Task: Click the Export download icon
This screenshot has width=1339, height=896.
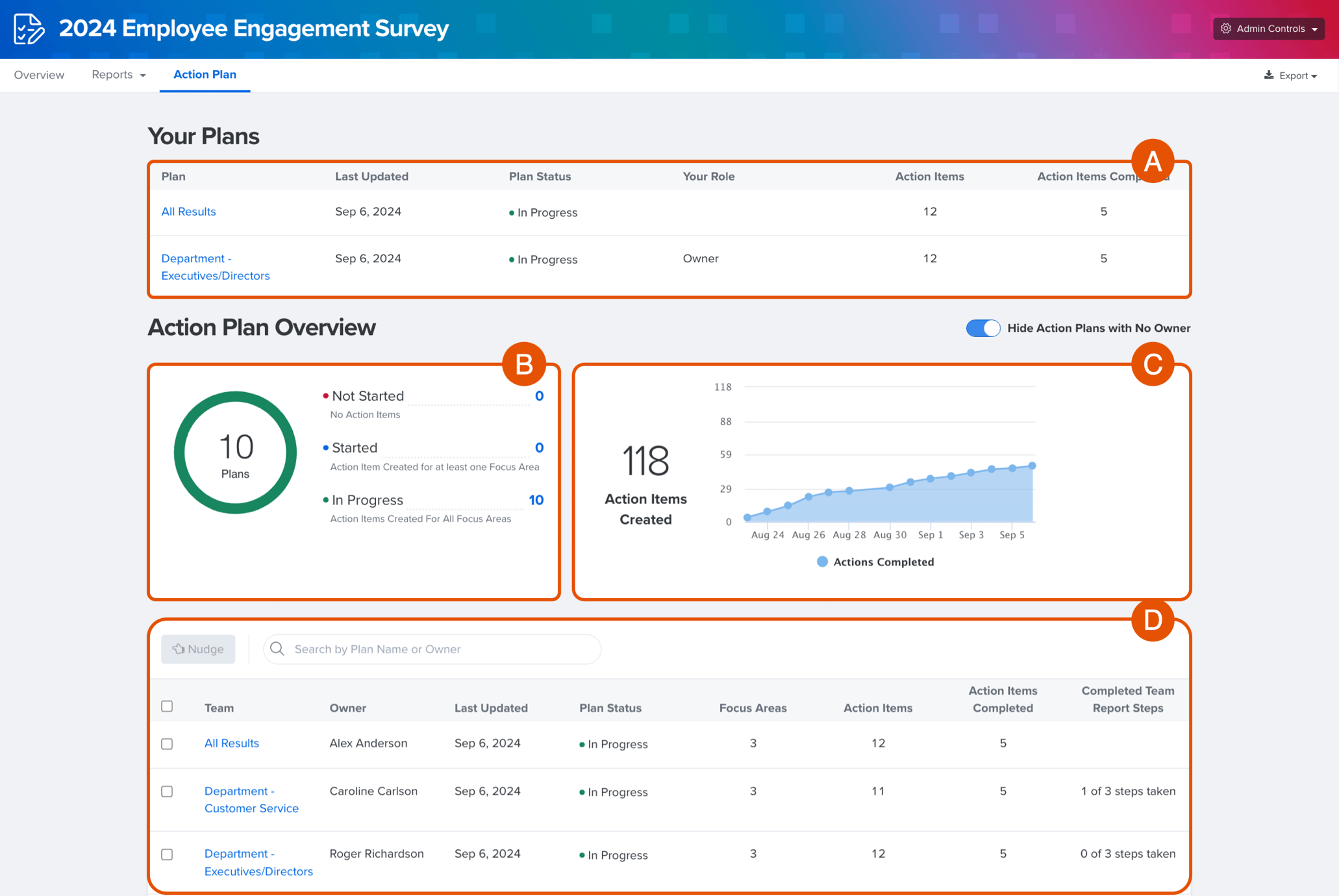Action: pos(1269,75)
